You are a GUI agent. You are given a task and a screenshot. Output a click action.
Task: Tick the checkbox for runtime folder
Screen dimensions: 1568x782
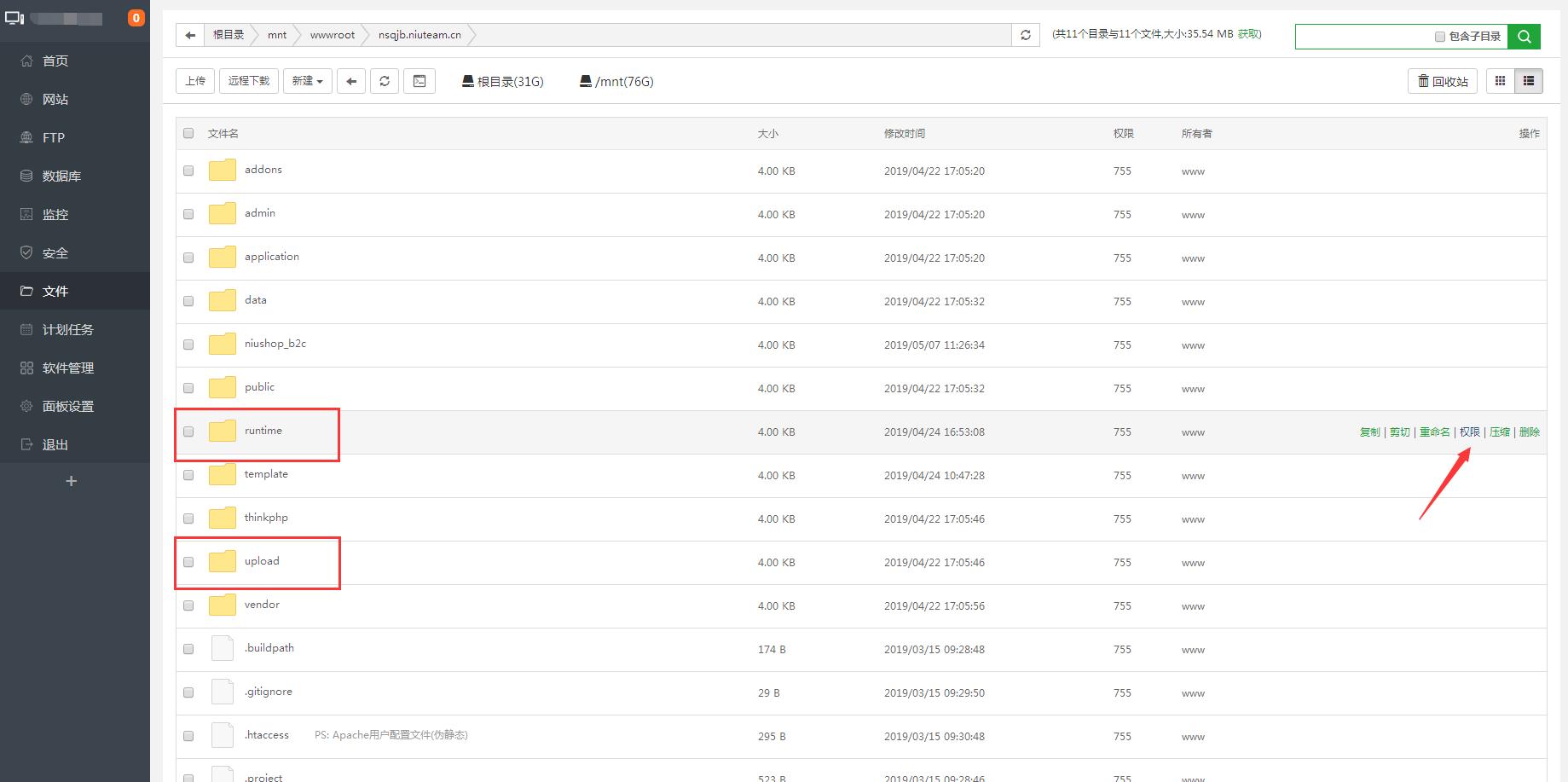coord(188,432)
